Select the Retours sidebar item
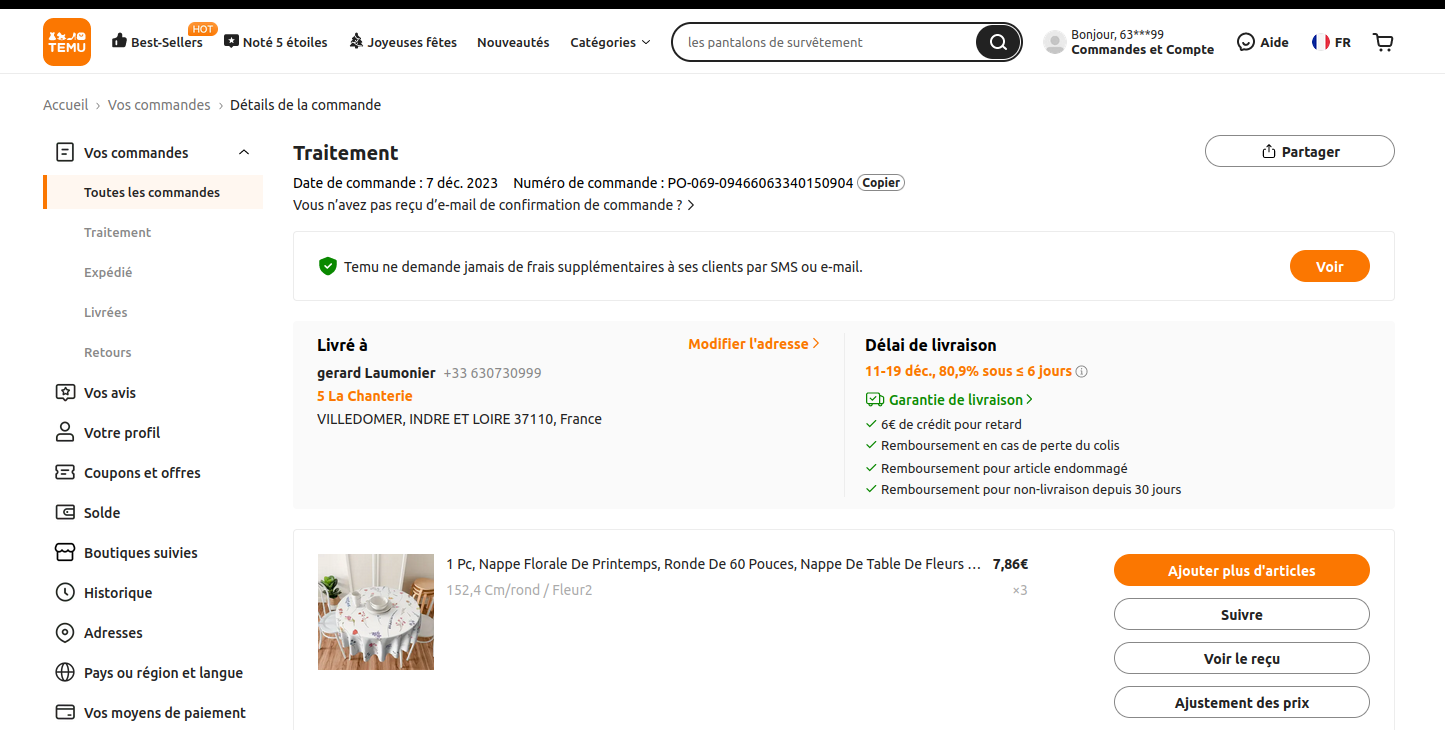The image size is (1445, 730). [108, 353]
